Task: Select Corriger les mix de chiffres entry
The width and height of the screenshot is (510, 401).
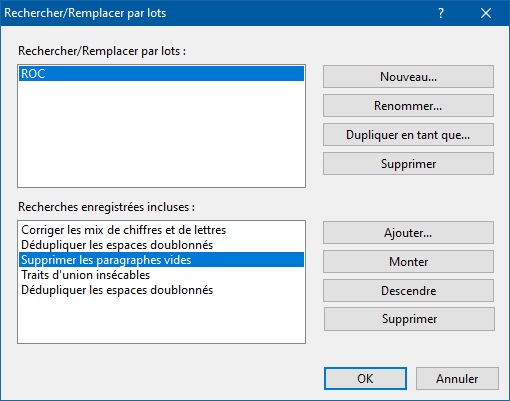Action: coord(161,230)
